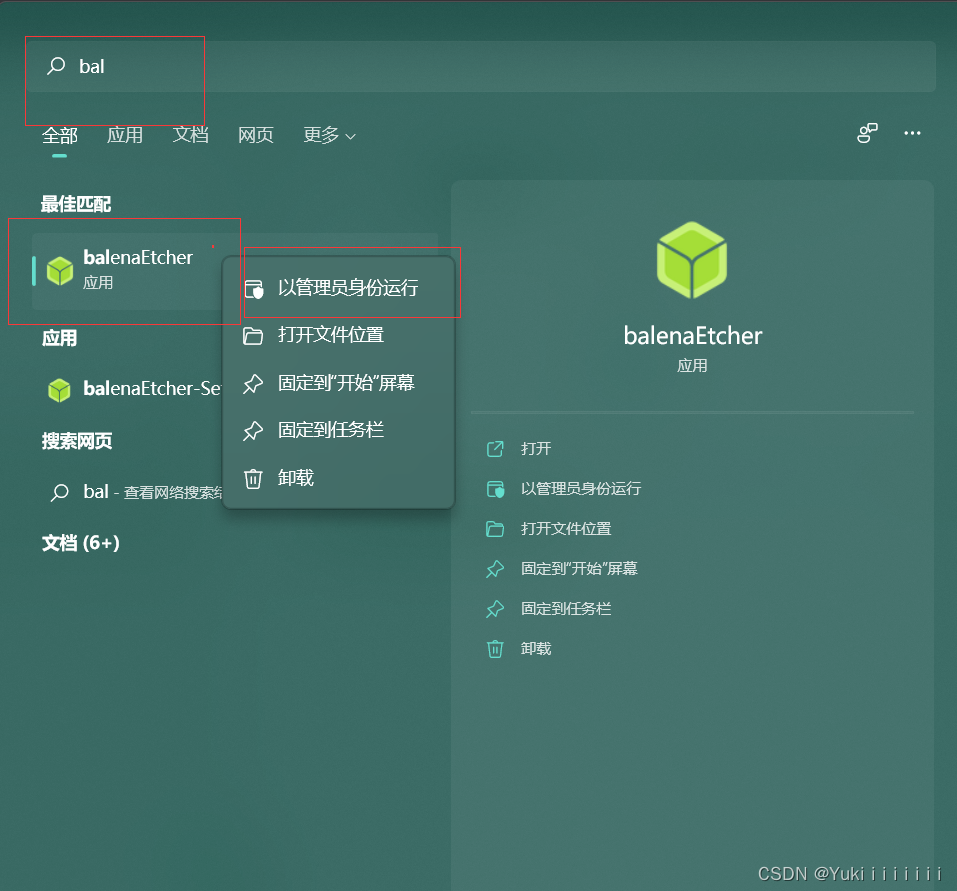Click the folder icon in the details pane

tap(495, 529)
